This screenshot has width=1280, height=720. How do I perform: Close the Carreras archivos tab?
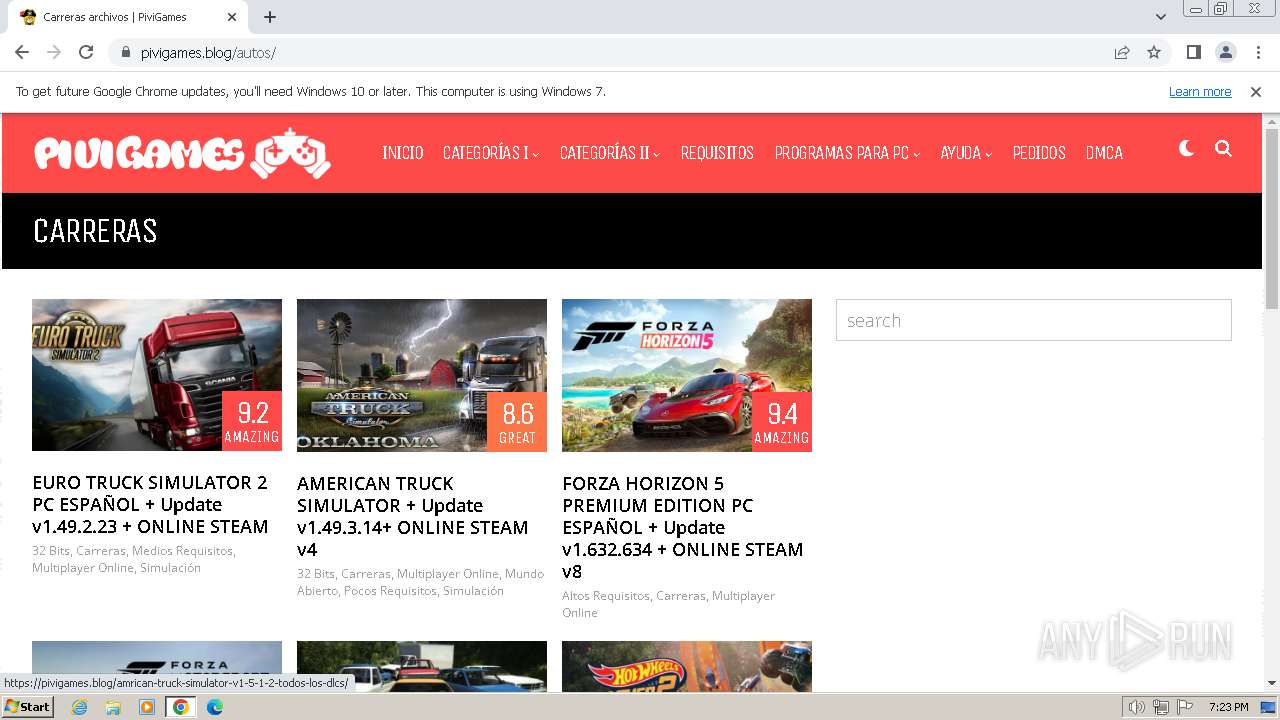tap(232, 17)
